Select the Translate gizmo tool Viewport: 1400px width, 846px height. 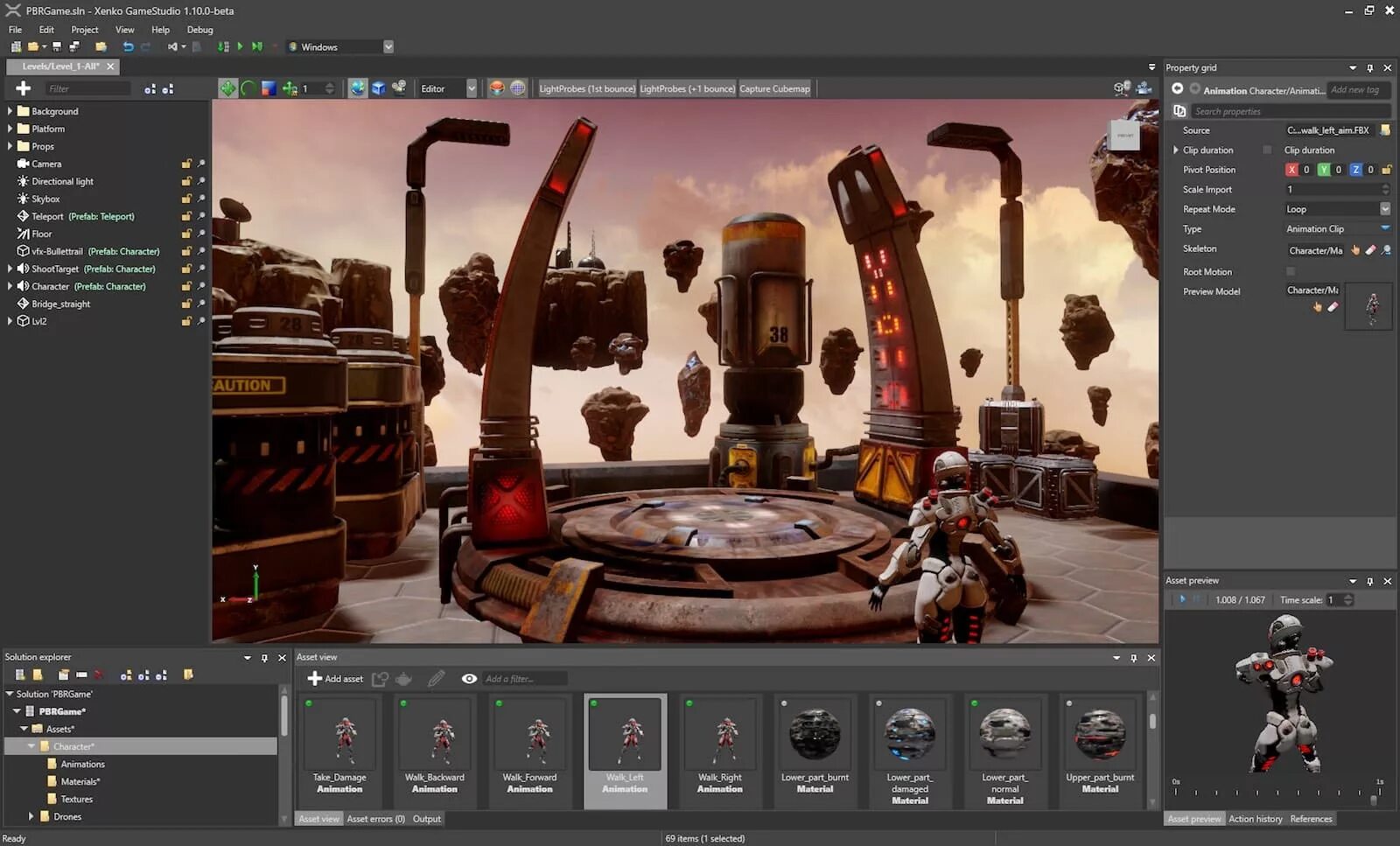coord(227,88)
